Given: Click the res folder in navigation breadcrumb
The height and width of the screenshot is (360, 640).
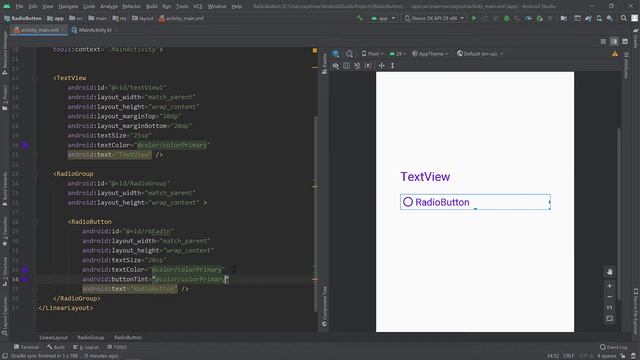Looking at the screenshot, I should point(120,18).
